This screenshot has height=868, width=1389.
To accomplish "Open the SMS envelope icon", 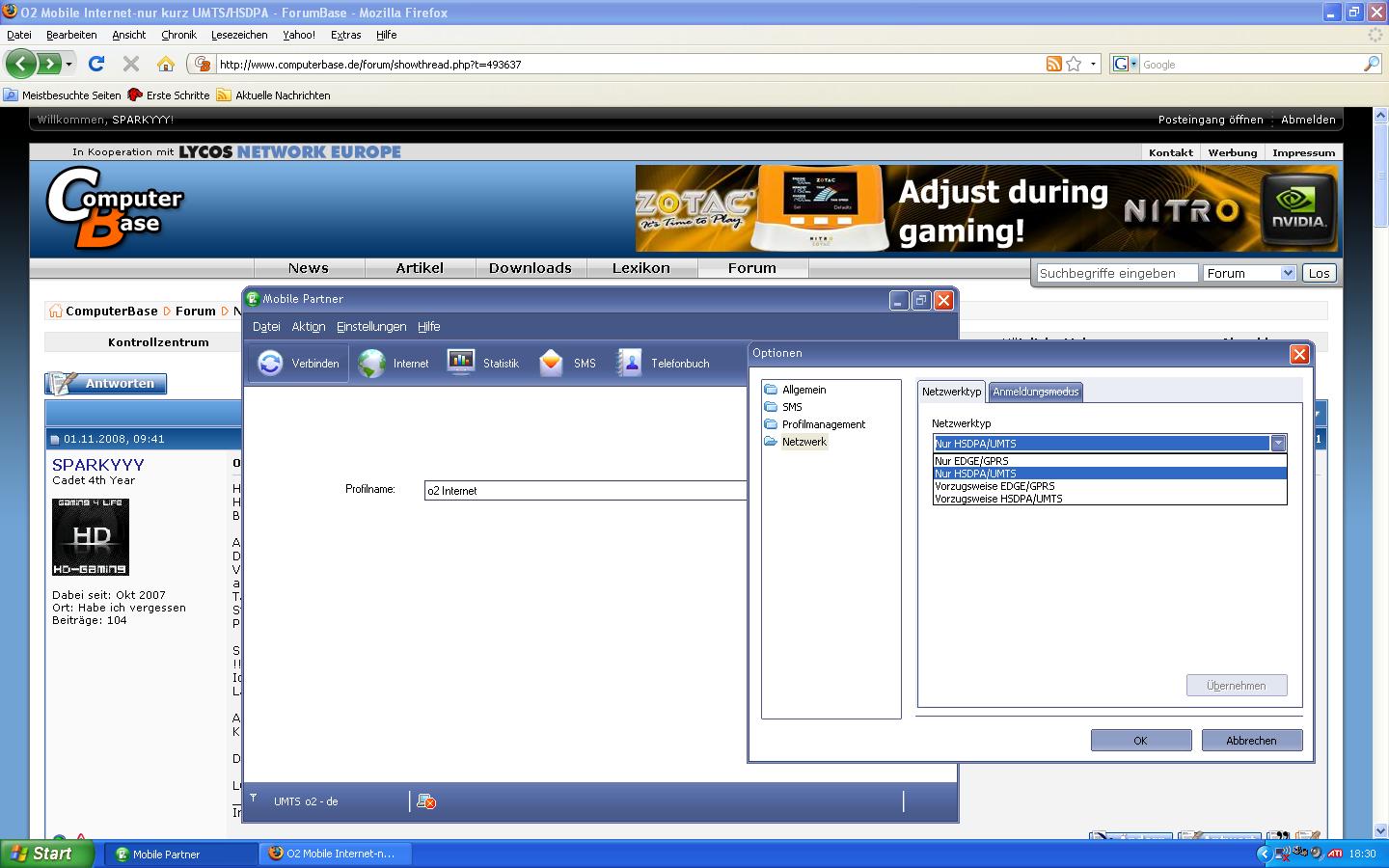I will tap(551, 363).
